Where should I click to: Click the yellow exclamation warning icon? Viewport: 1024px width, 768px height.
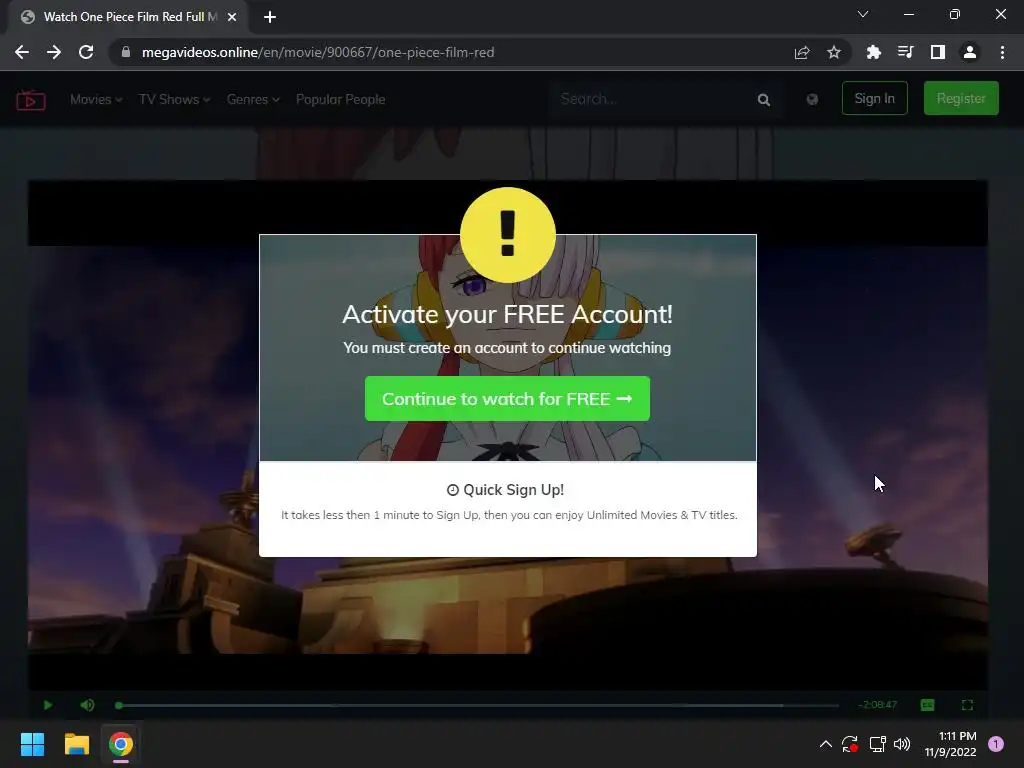(507, 235)
